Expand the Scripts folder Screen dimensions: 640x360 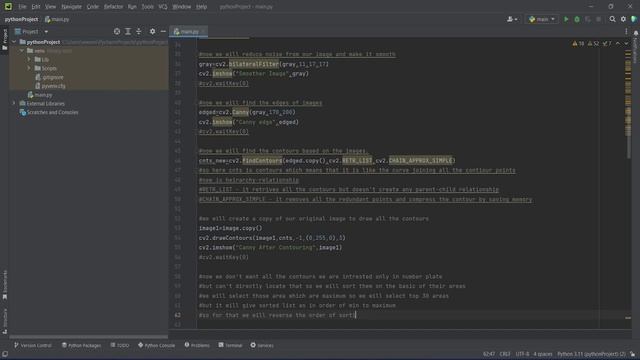29,68
